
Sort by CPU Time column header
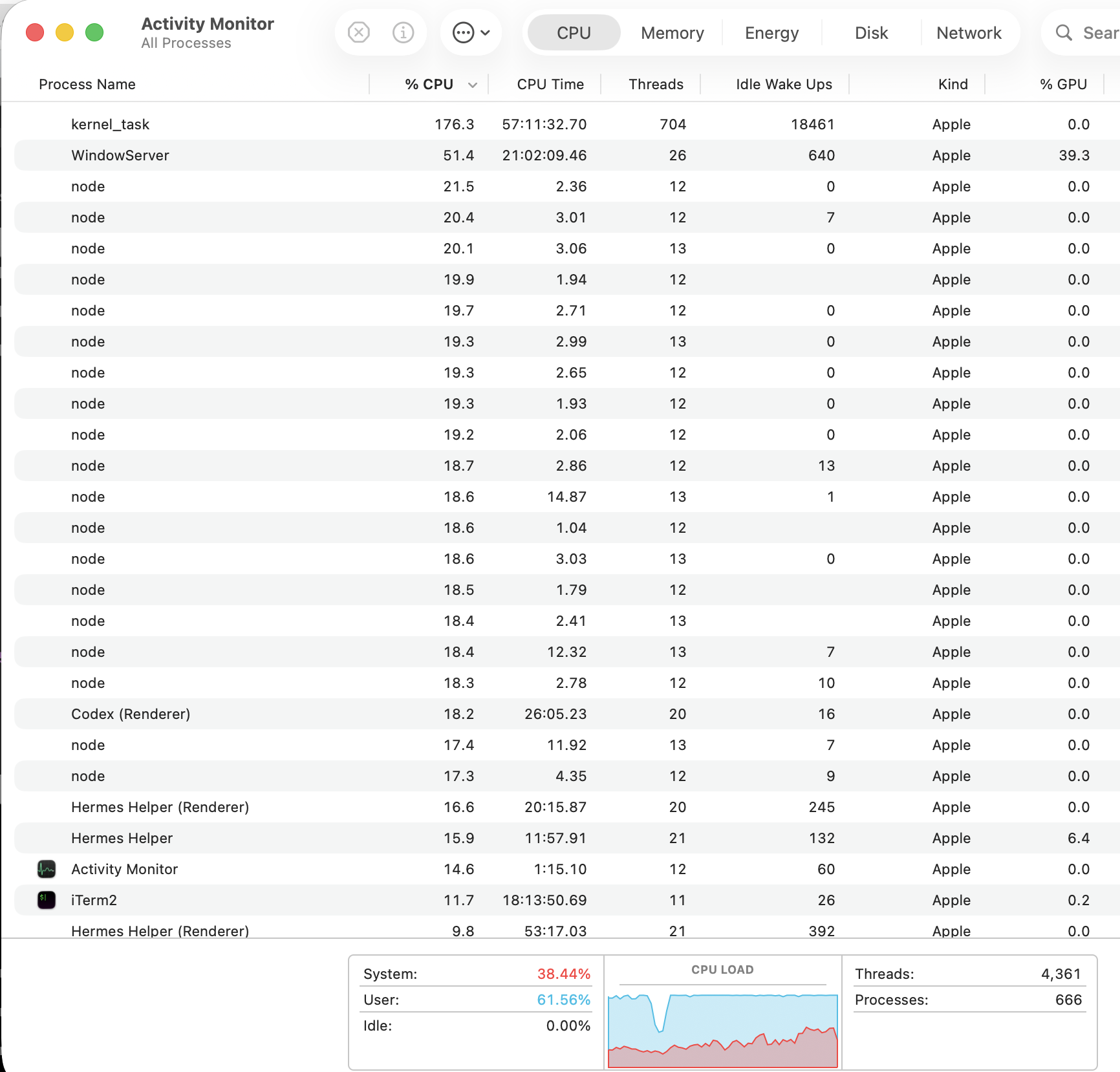(550, 84)
